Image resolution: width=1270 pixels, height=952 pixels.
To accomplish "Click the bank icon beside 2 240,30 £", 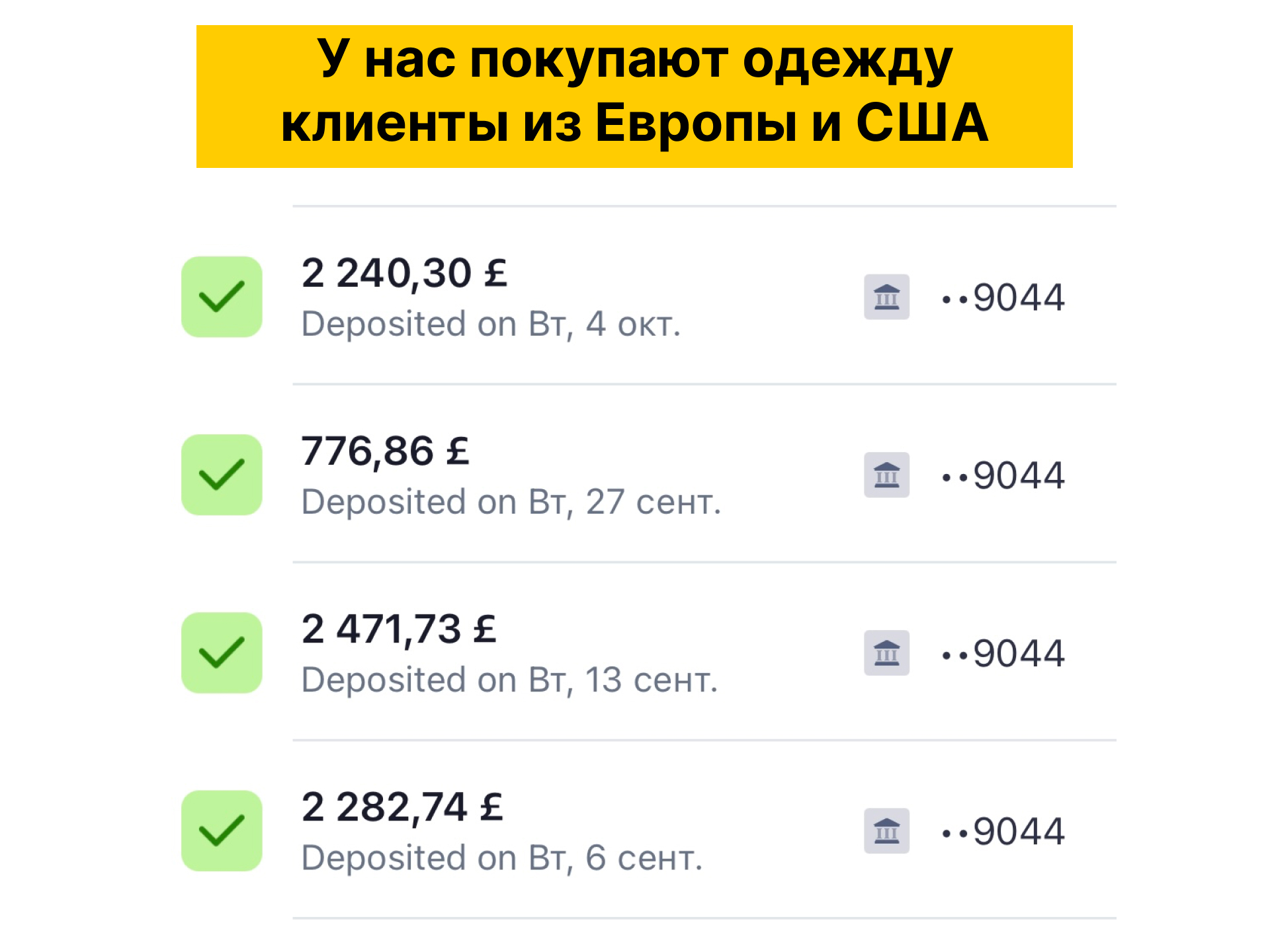I will (886, 297).
